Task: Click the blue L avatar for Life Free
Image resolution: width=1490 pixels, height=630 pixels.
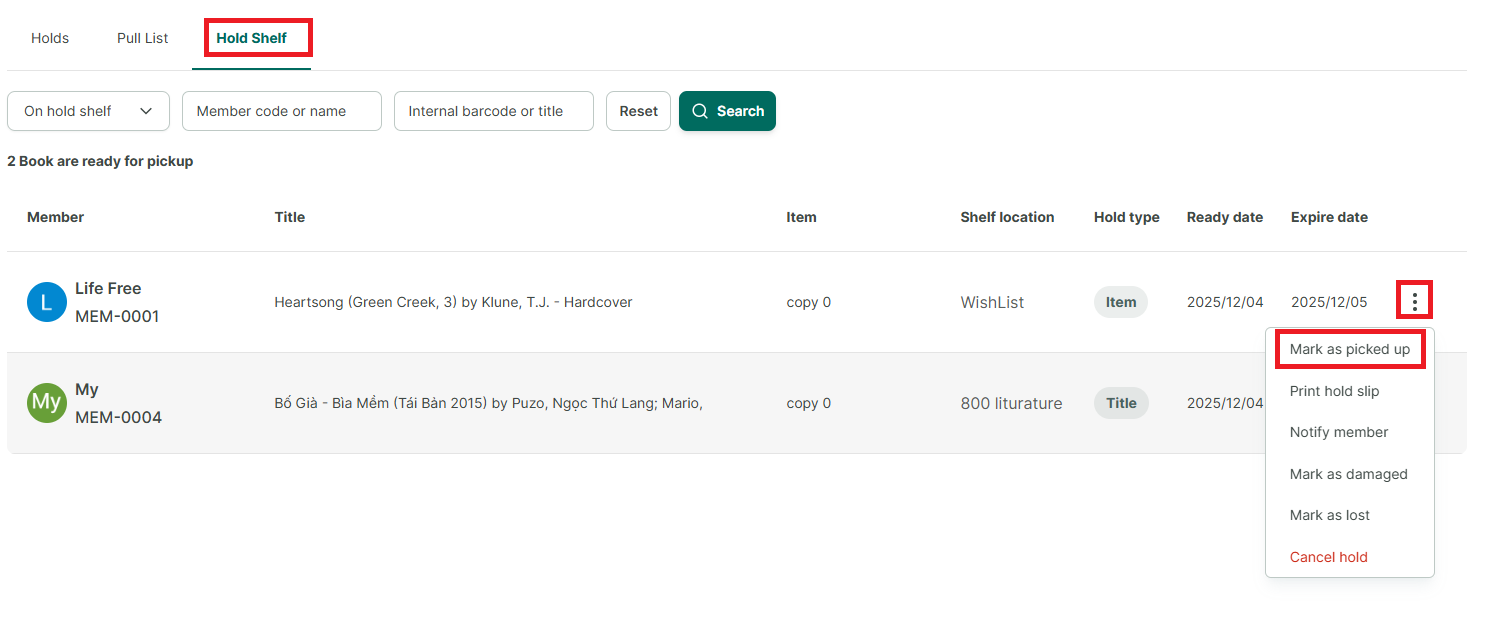Action: coord(47,302)
